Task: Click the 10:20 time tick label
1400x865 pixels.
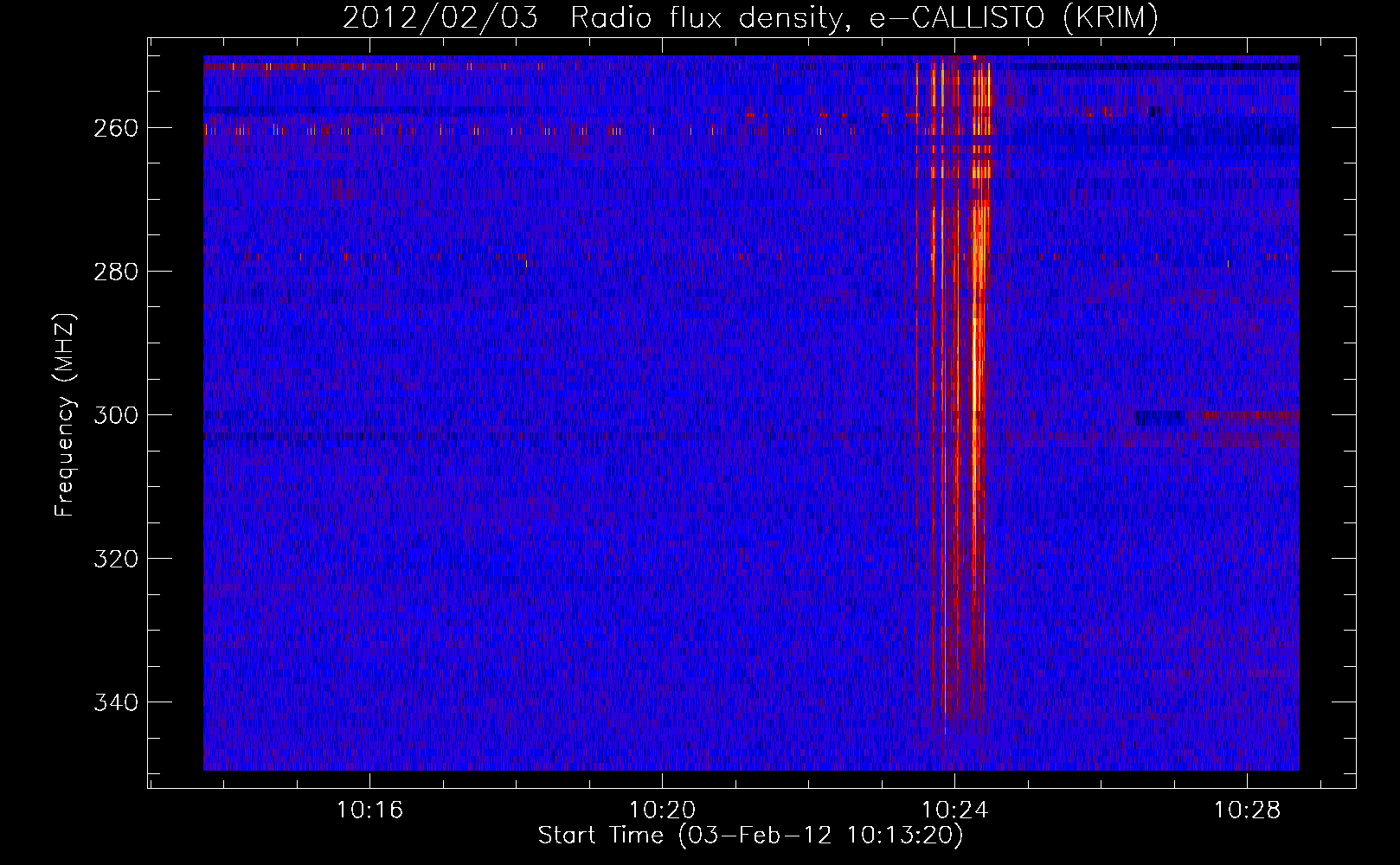Action: coord(662,811)
